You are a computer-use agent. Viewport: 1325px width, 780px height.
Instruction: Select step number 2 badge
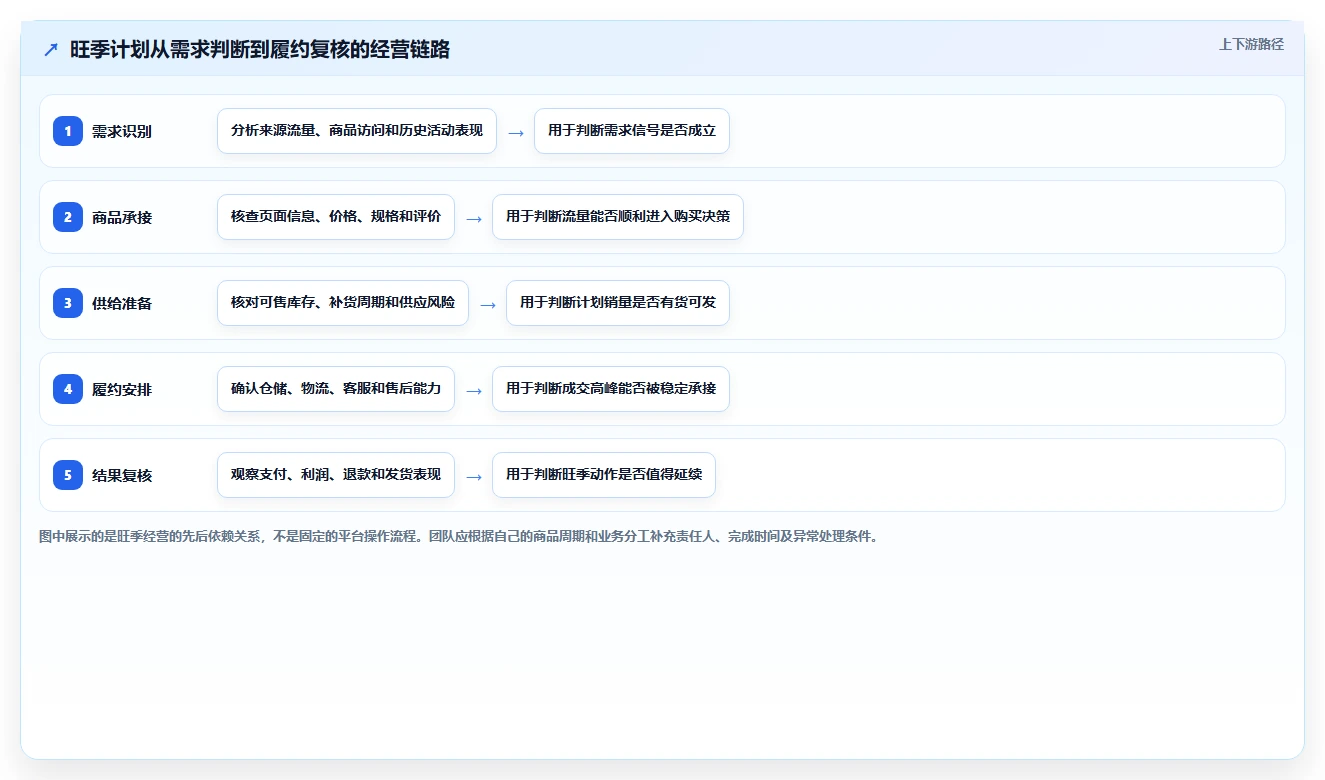pos(68,217)
